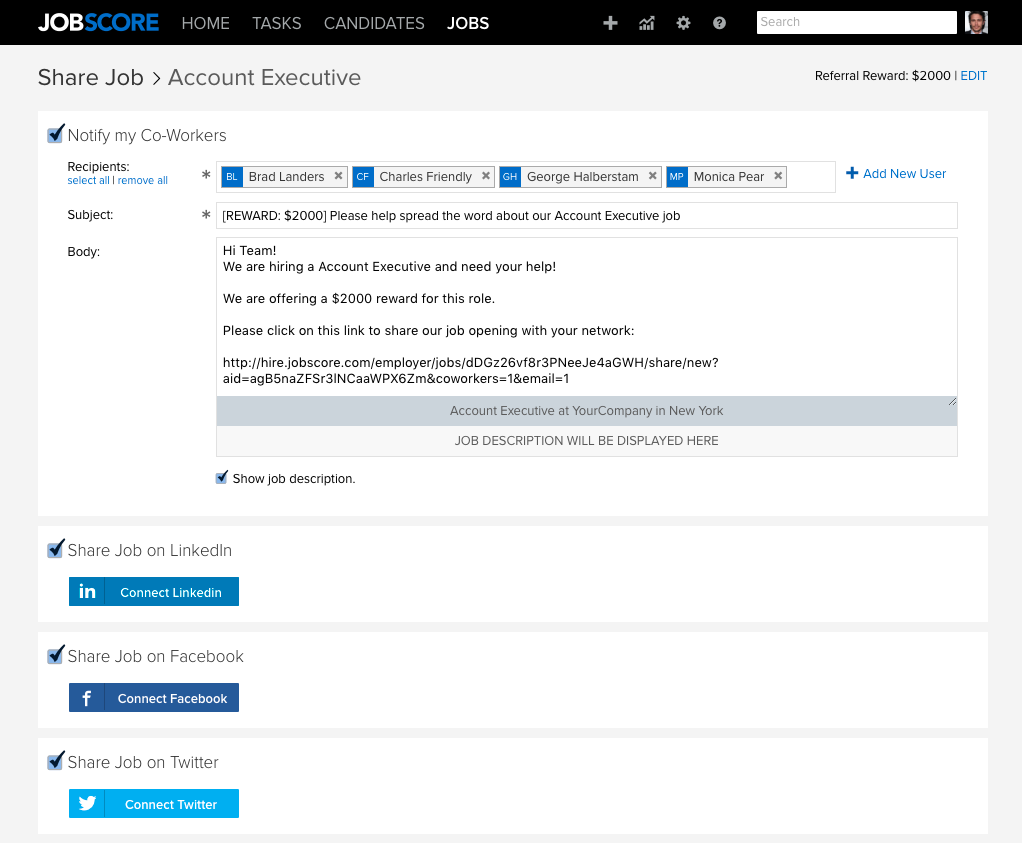This screenshot has width=1022, height=843.
Task: Click the help question mark icon
Action: click(x=719, y=23)
